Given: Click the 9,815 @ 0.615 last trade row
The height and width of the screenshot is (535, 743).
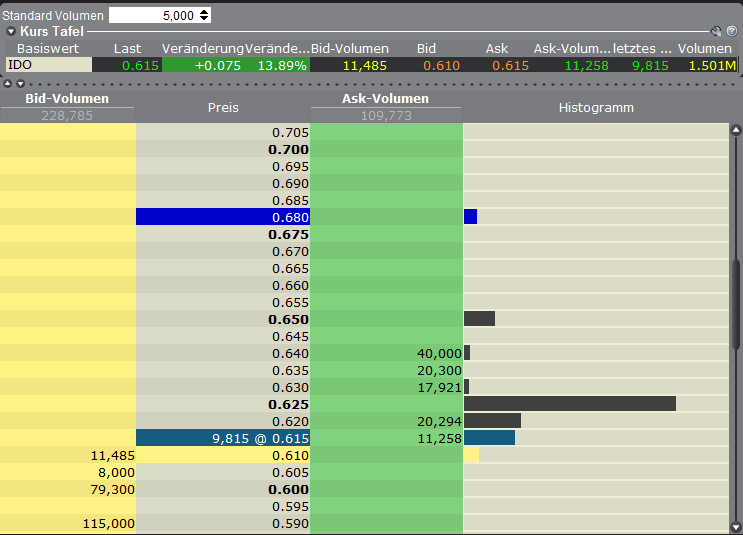Looking at the screenshot, I should [x=223, y=438].
